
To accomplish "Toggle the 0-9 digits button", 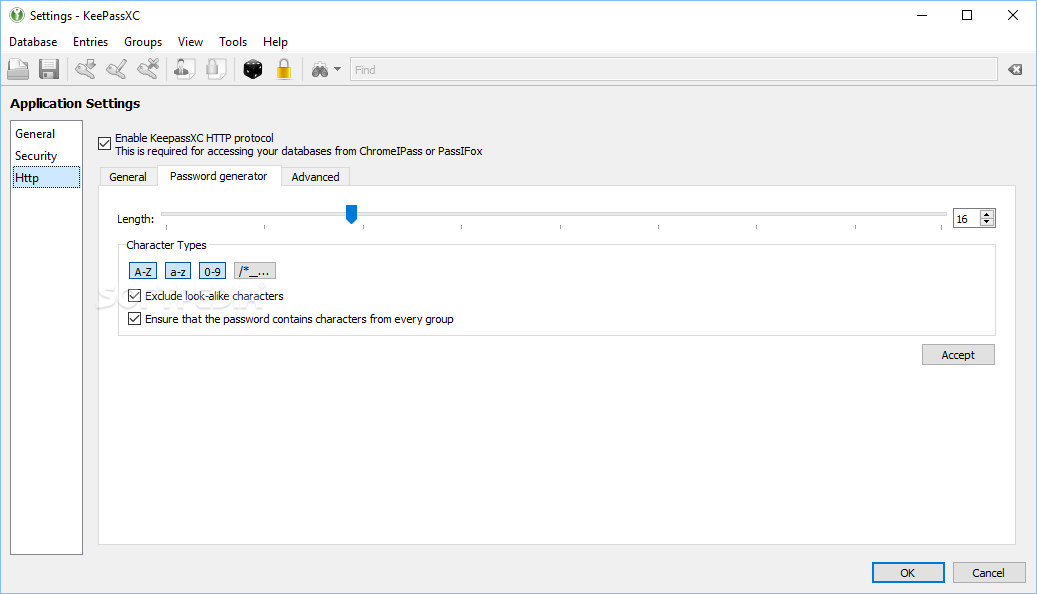I will click(212, 271).
